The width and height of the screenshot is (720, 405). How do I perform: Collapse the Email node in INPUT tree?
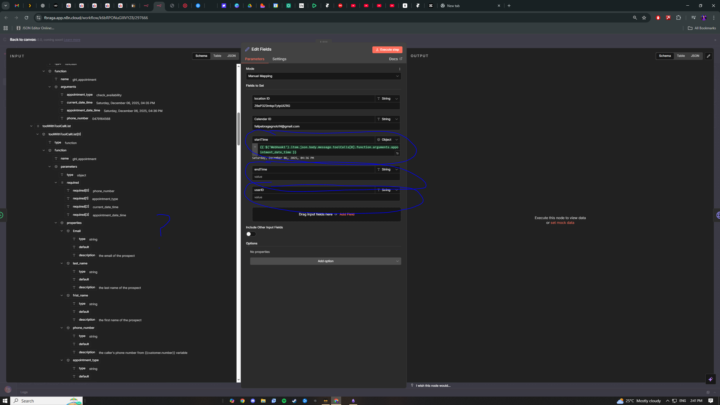tap(62, 231)
